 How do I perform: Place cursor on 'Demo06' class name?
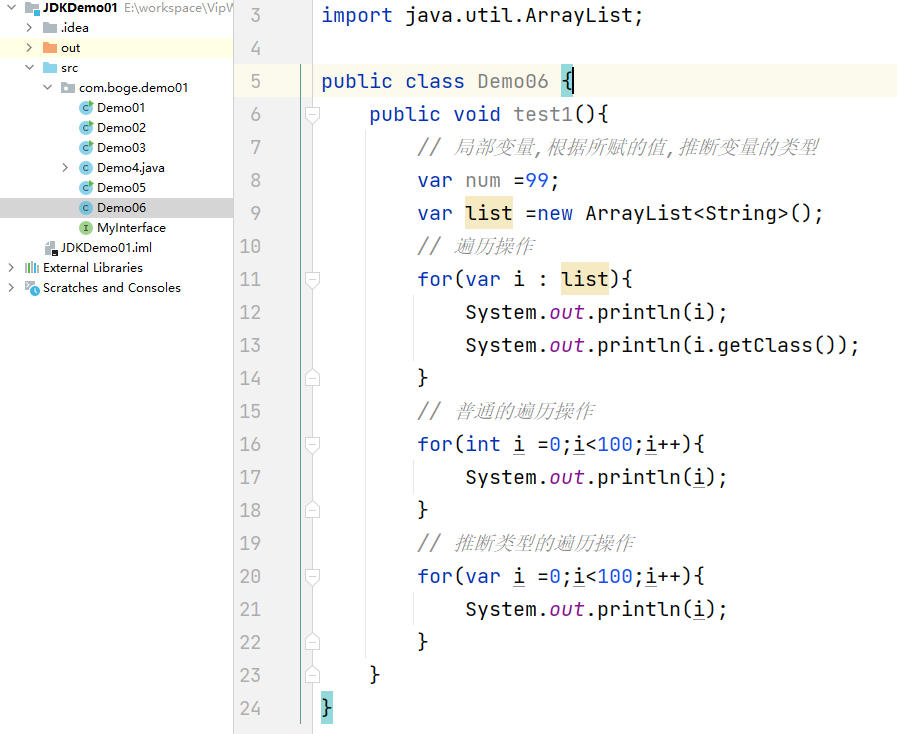point(513,81)
